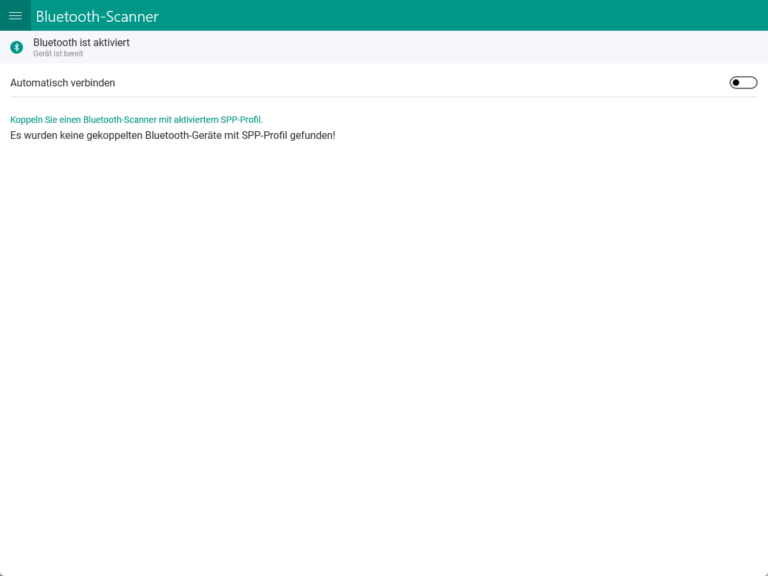768x576 pixels.
Task: Click the word 'aktiviert' in Bluetooth status
Action: [x=110, y=43]
